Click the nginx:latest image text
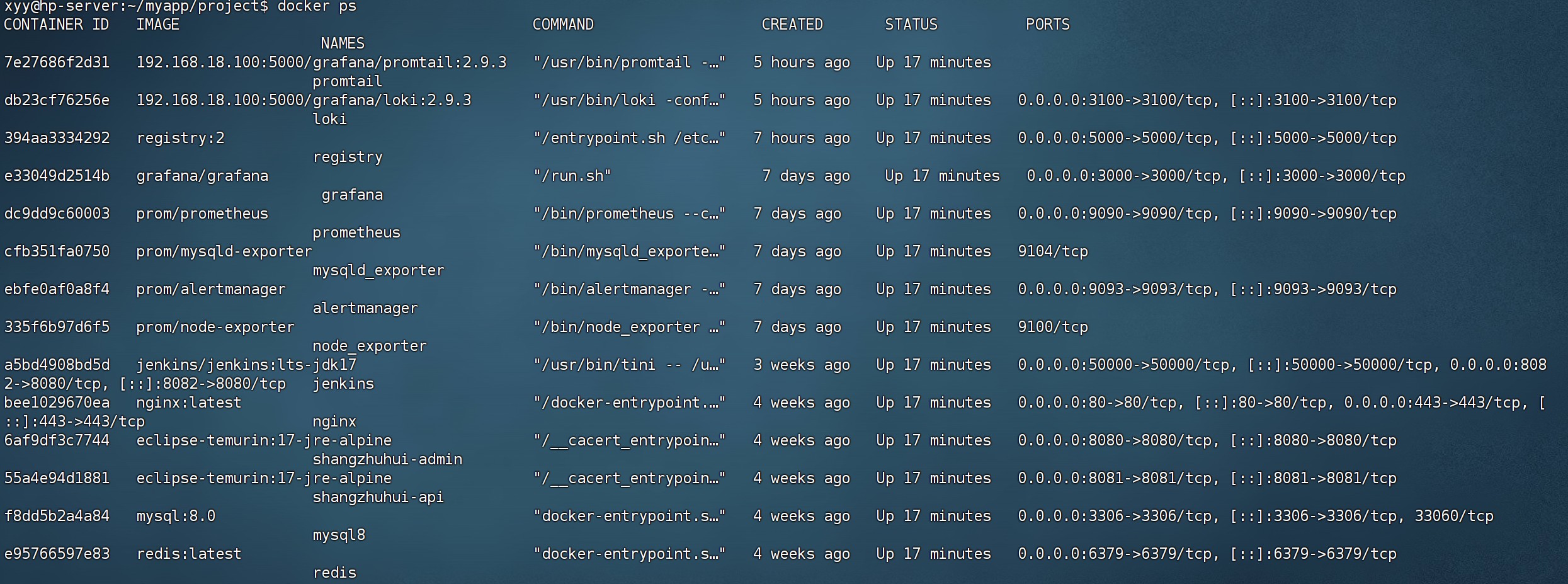 189,403
